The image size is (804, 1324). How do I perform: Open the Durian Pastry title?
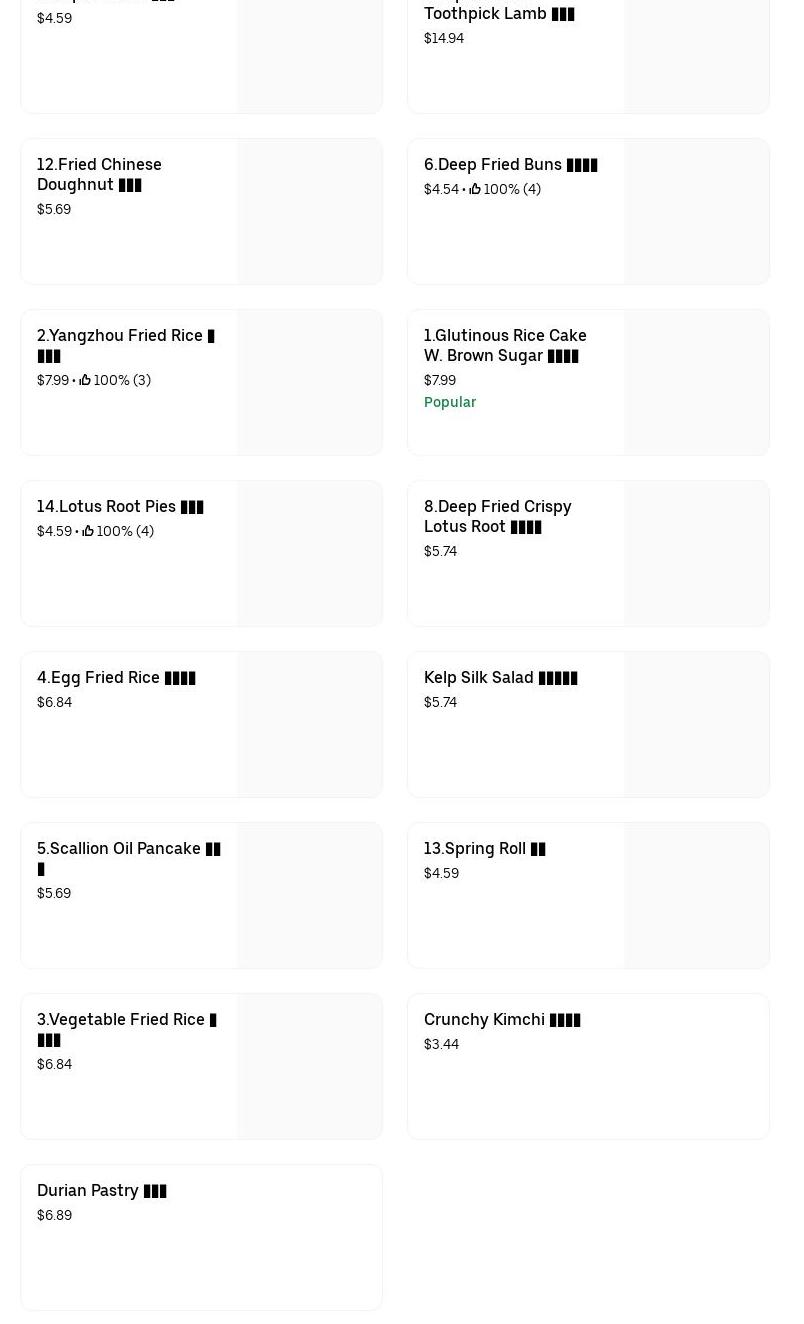tap(101, 1191)
